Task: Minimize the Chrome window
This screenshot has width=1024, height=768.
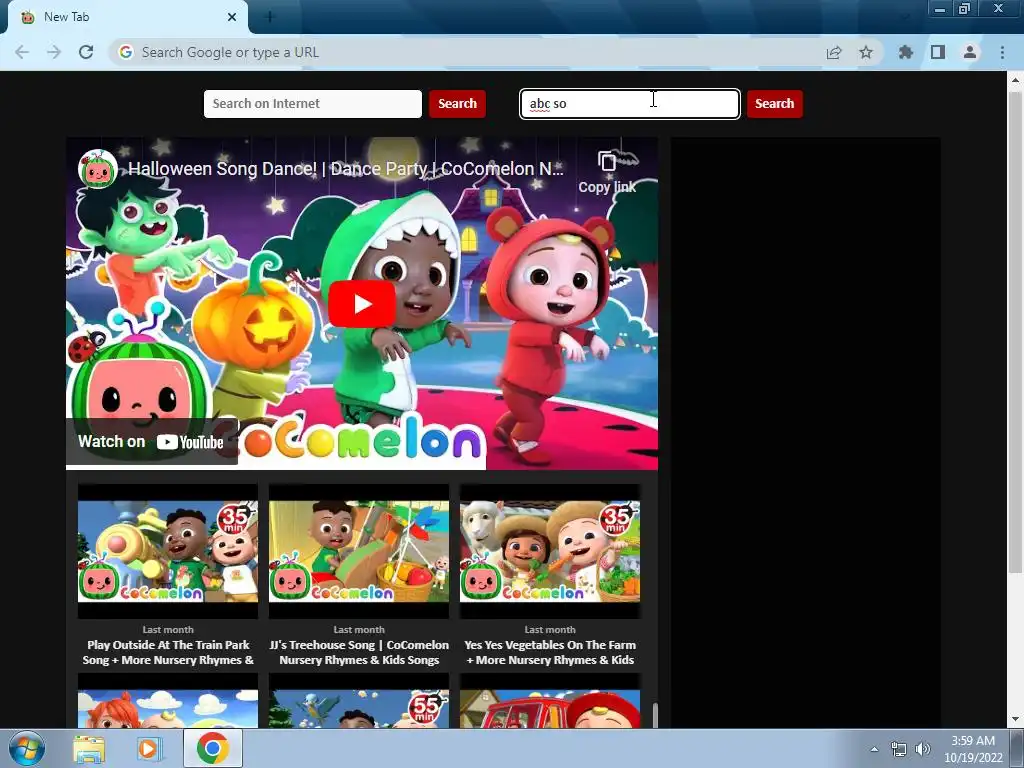Action: tap(940, 8)
